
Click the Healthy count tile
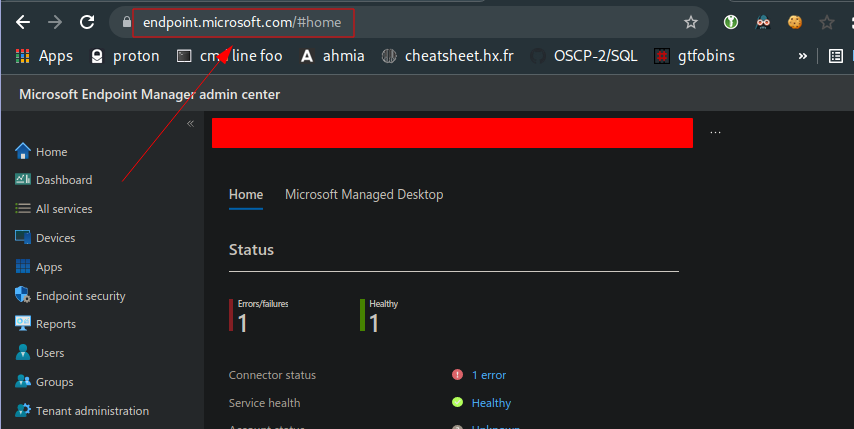coord(379,316)
